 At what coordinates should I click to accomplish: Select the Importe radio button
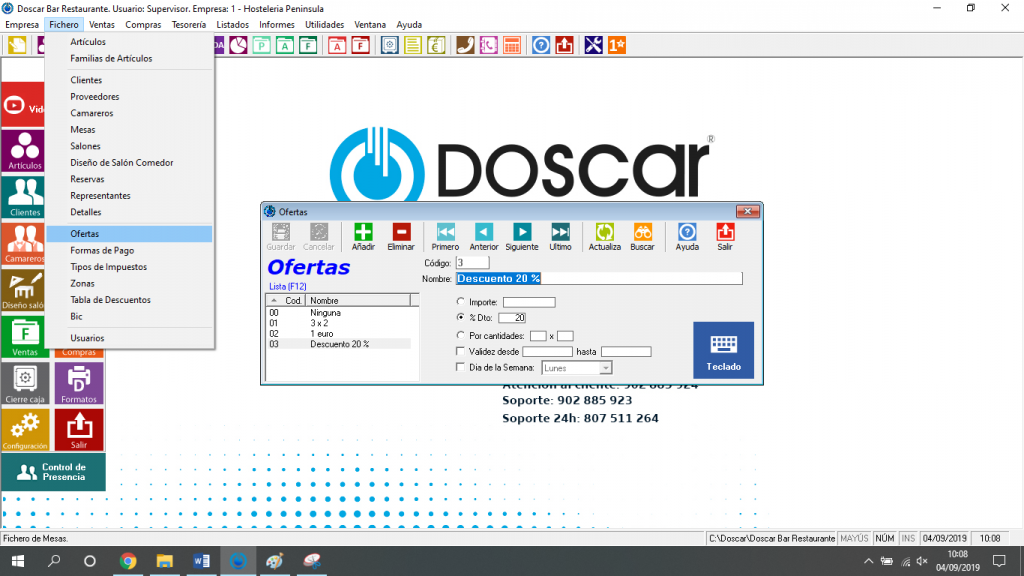tap(460, 302)
